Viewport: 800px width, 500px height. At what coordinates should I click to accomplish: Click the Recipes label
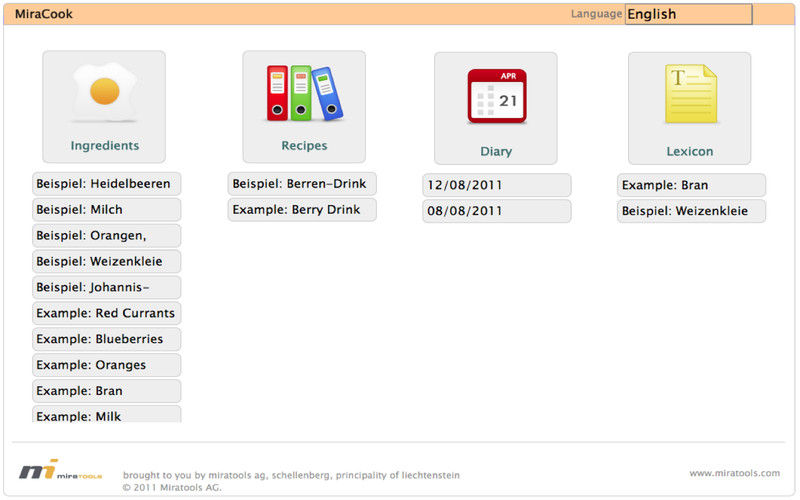pyautogui.click(x=304, y=146)
